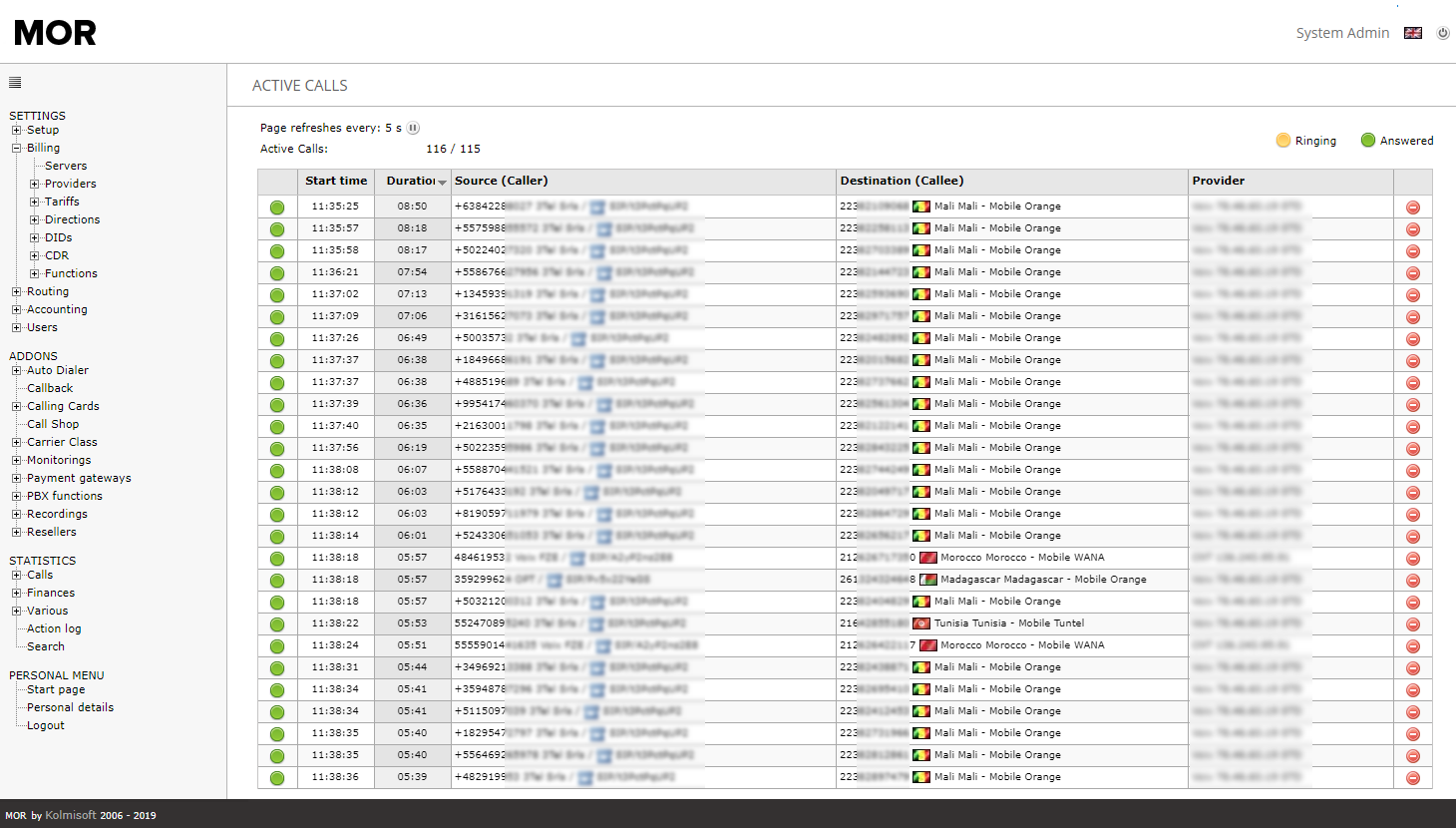Hang up the call started at 11:35:25
Viewport: 1456px width, 828px height.
tap(1412, 207)
